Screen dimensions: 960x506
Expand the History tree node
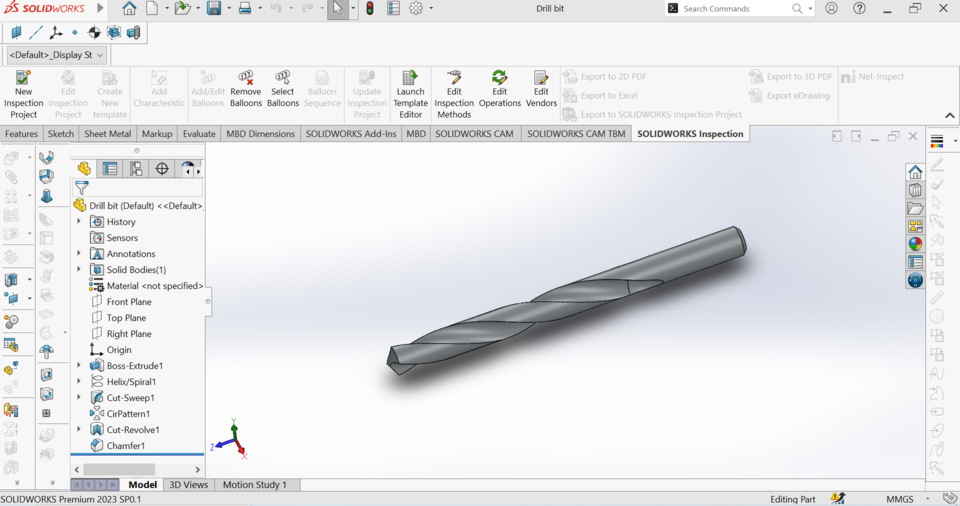click(79, 221)
